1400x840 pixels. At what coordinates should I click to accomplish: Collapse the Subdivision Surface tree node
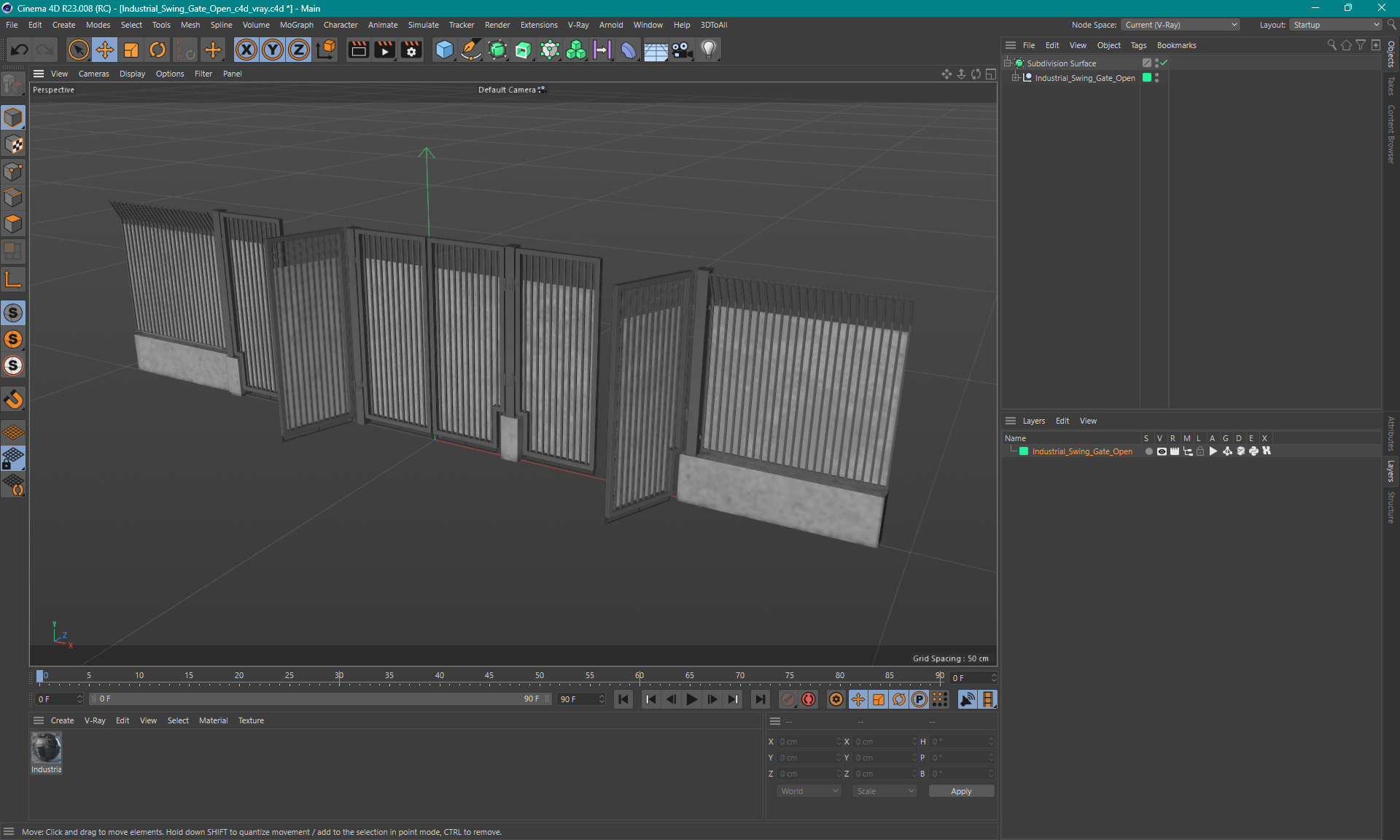point(1008,63)
